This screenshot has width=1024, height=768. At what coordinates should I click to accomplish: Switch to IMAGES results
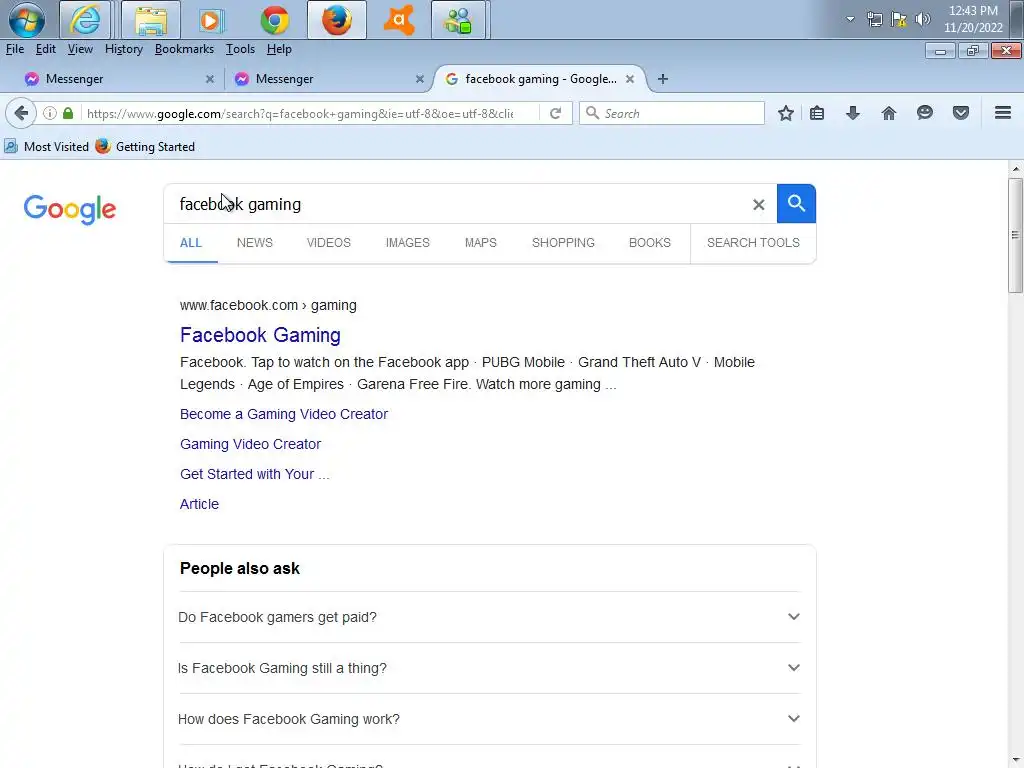coord(408,243)
